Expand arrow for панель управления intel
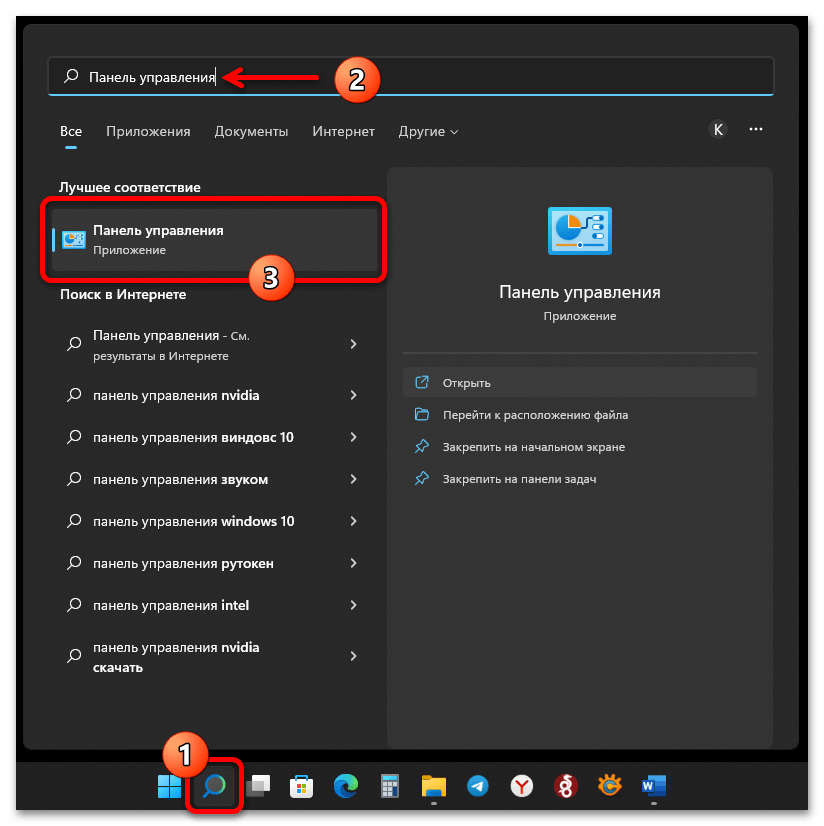824x826 pixels. (x=354, y=605)
